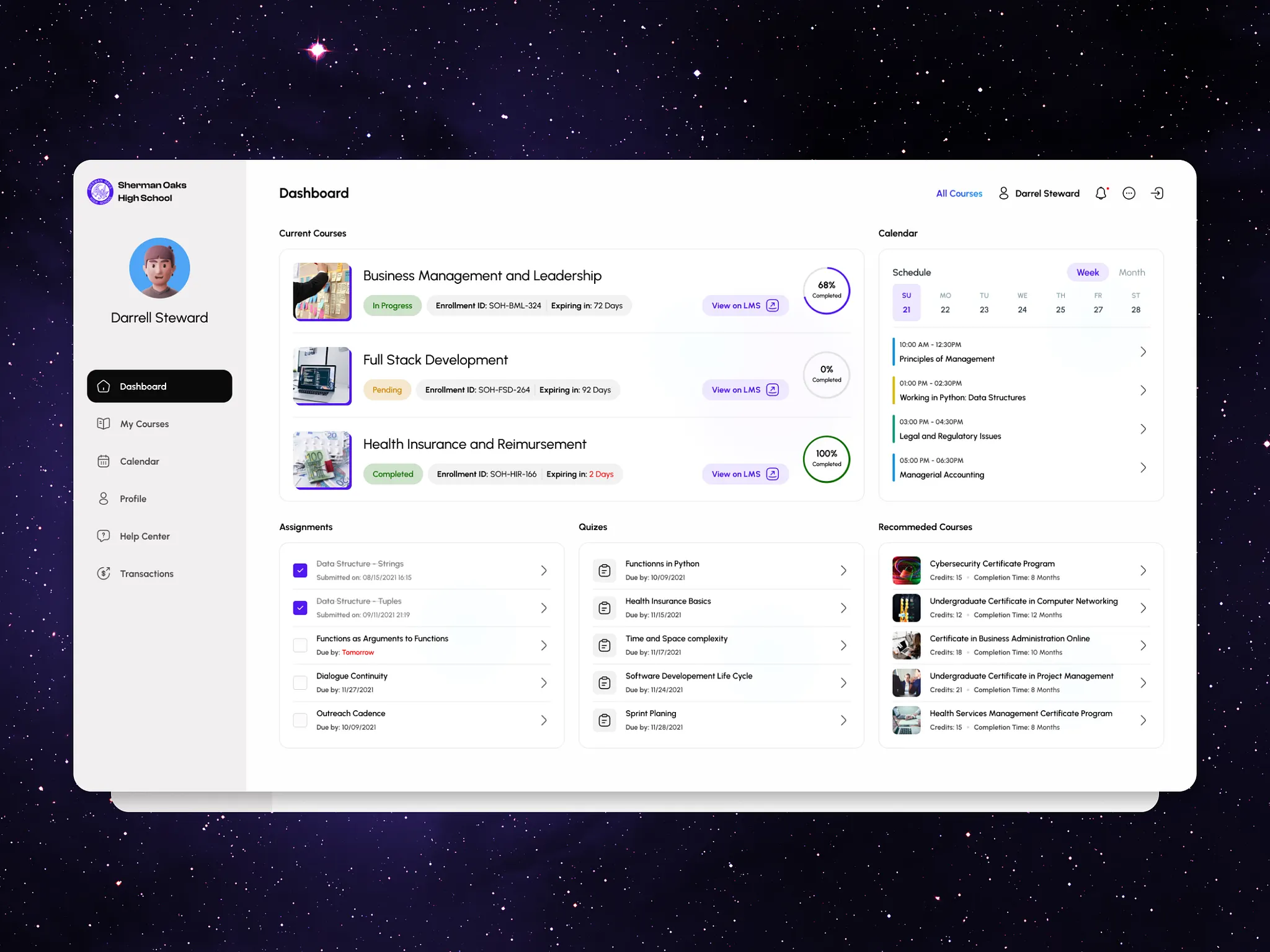Open the All Courses view
This screenshot has width=1270, height=952.
point(959,193)
